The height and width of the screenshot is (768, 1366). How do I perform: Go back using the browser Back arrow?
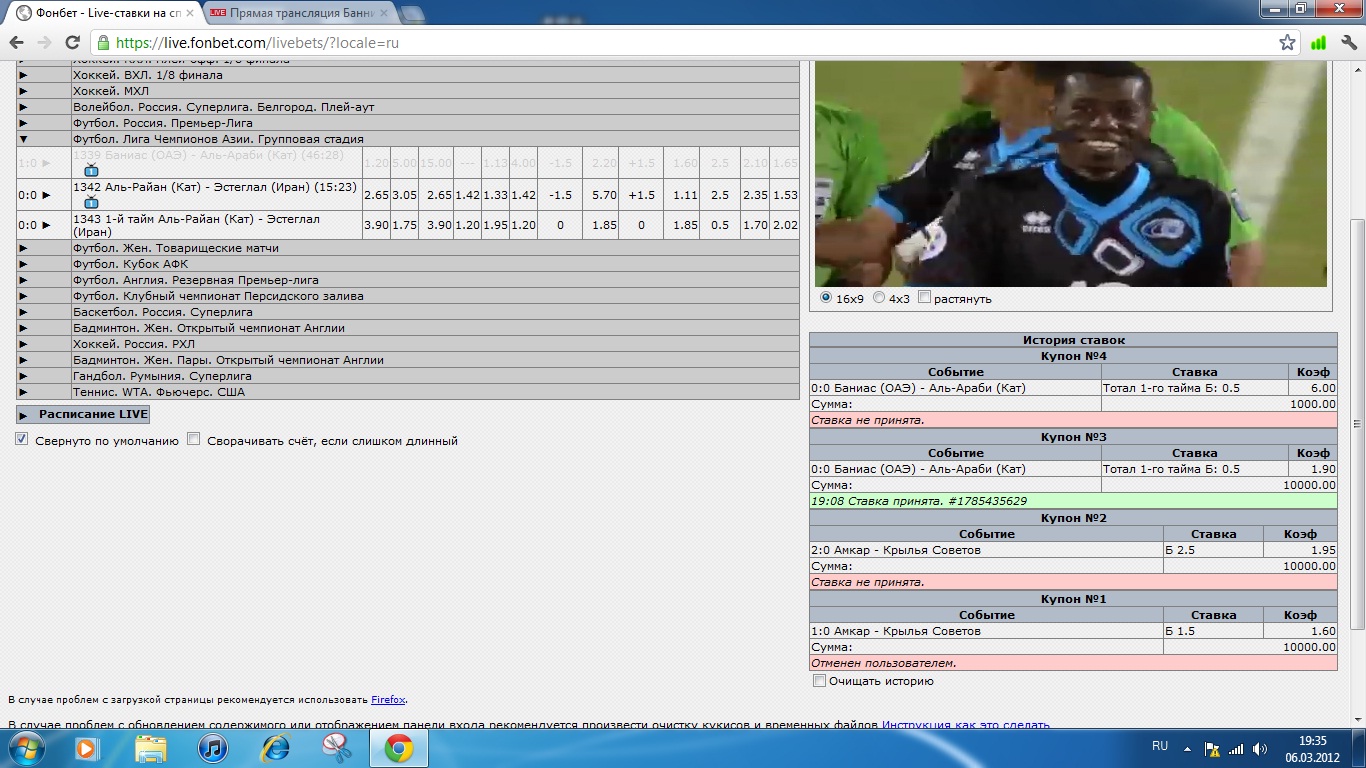pos(16,43)
